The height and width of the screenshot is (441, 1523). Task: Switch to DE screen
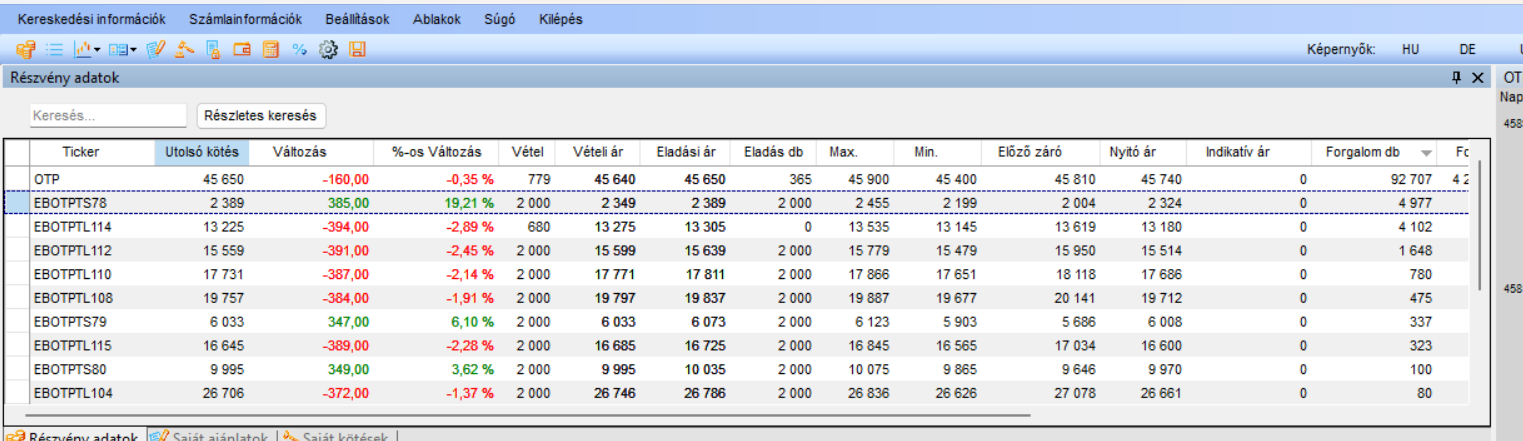point(1467,49)
